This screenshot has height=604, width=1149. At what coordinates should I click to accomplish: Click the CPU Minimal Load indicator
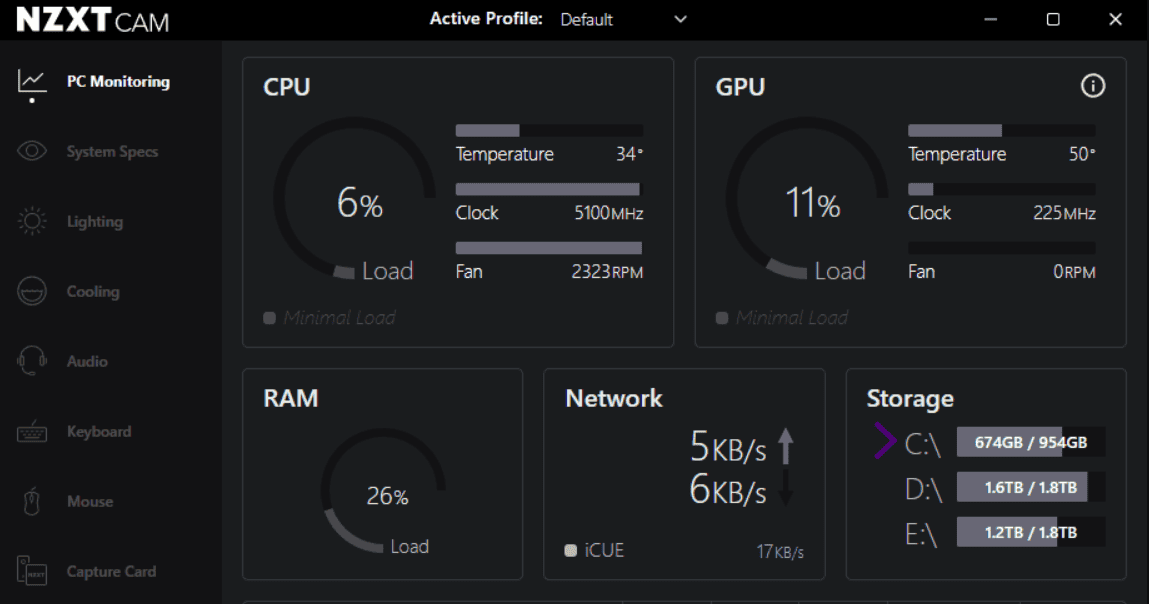click(330, 318)
